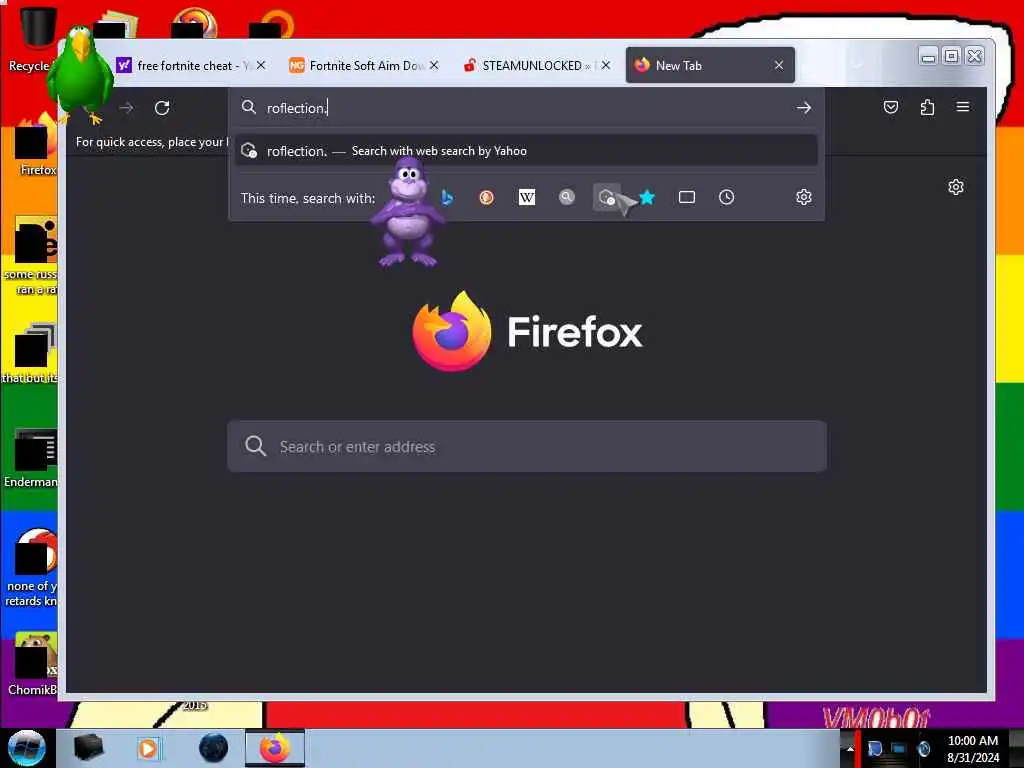
Task: Open the new tab page personalize gear
Action: [x=955, y=187]
